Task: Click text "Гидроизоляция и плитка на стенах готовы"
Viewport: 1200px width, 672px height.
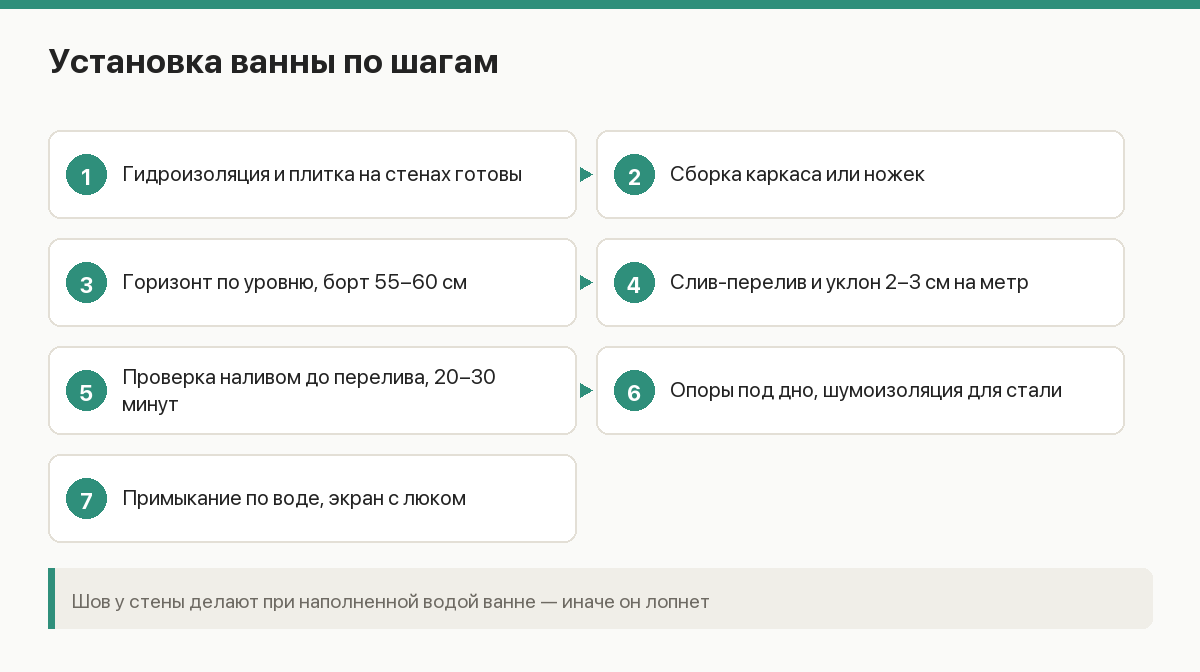Action: pos(322,174)
